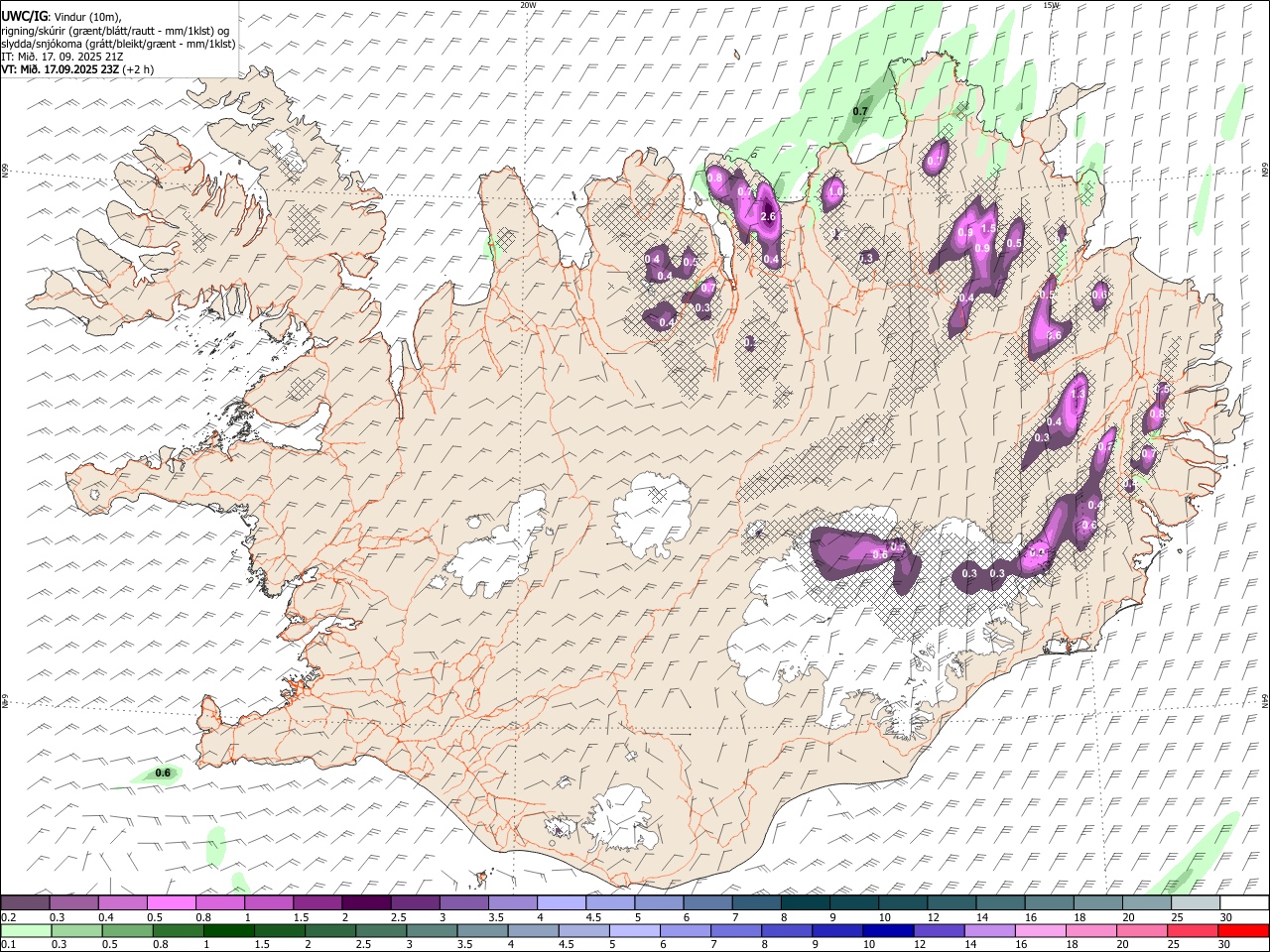Viewport: 1270px width, 952px height.
Task: Click the 66N latitude label on the right edge
Action: point(1265,171)
